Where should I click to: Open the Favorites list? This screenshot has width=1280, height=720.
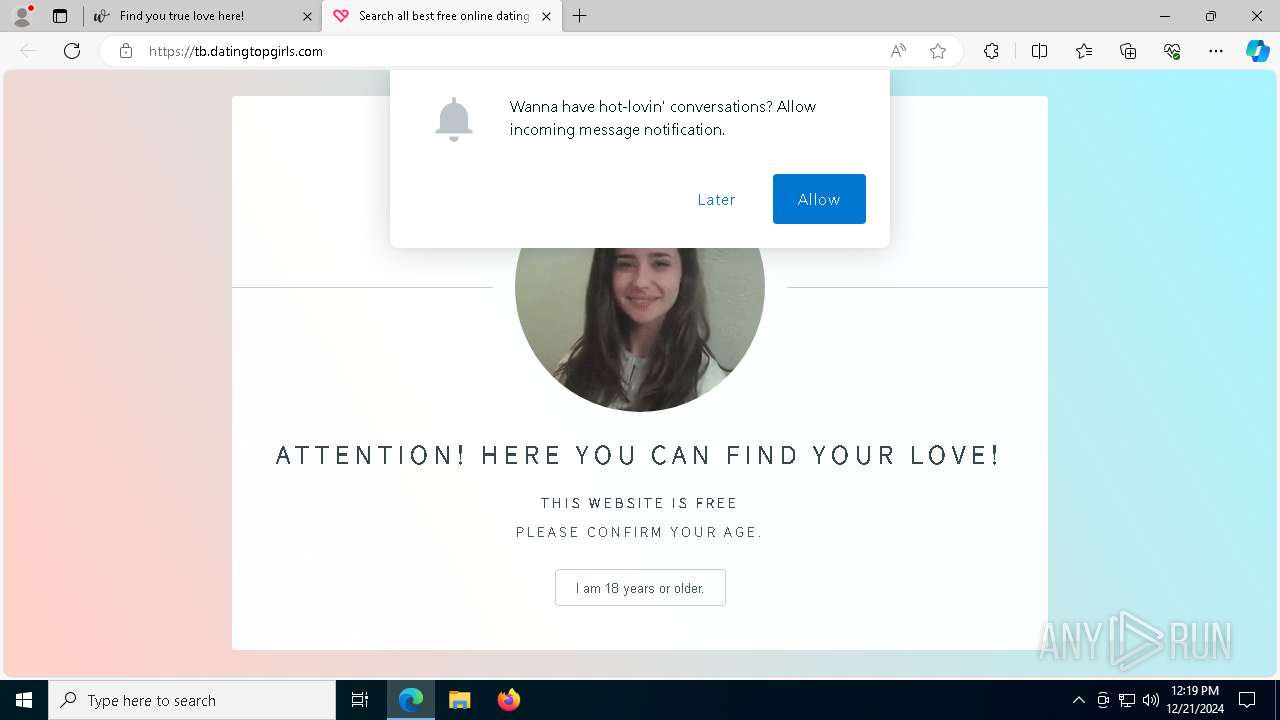pos(1084,51)
